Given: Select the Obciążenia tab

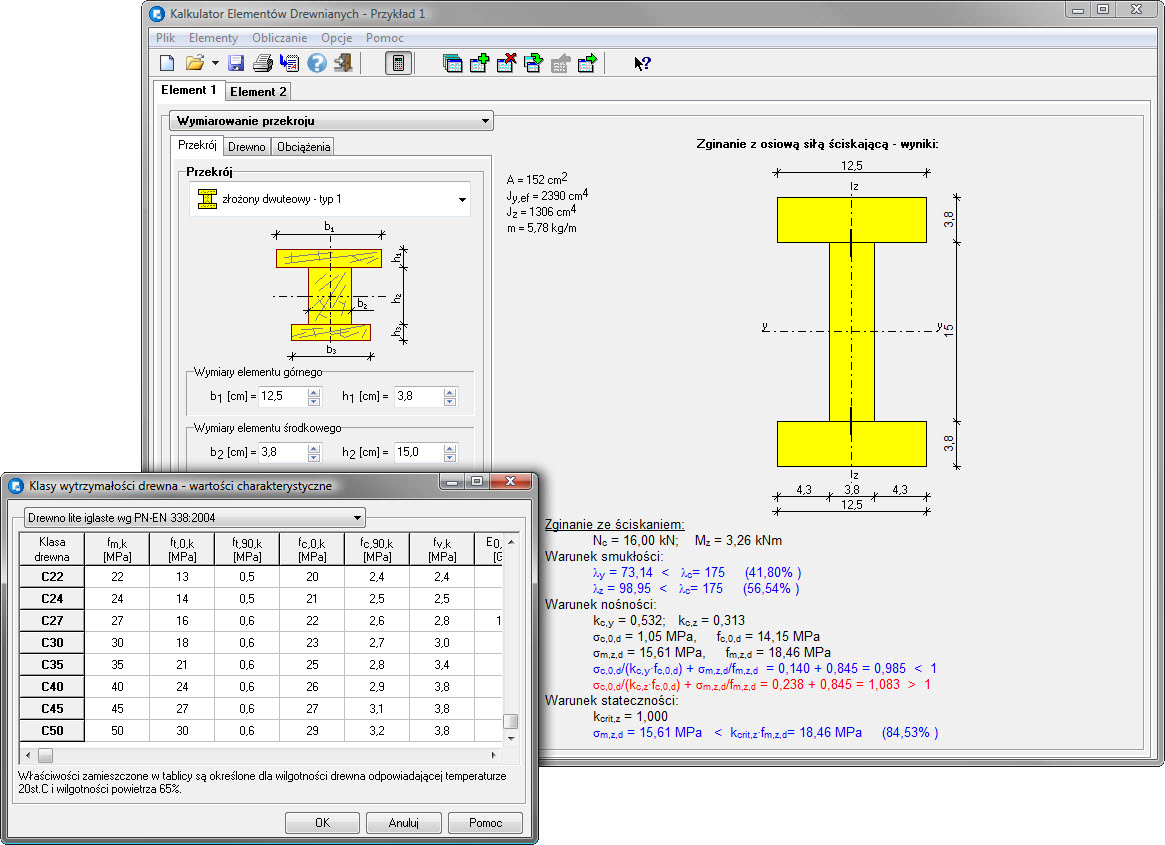Looking at the screenshot, I should pos(303,147).
